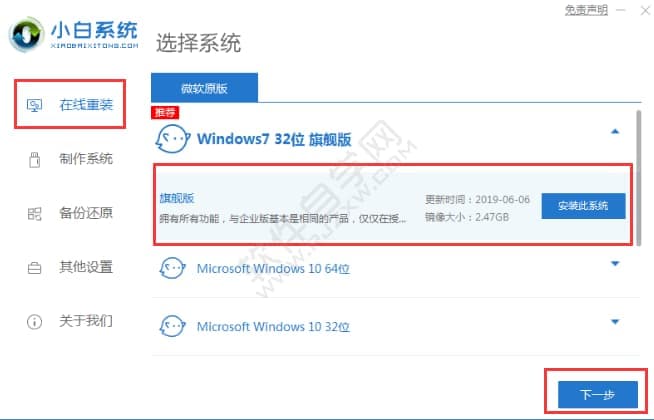Expand the Microsoft Windows 10 32位 arrow

coord(615,322)
